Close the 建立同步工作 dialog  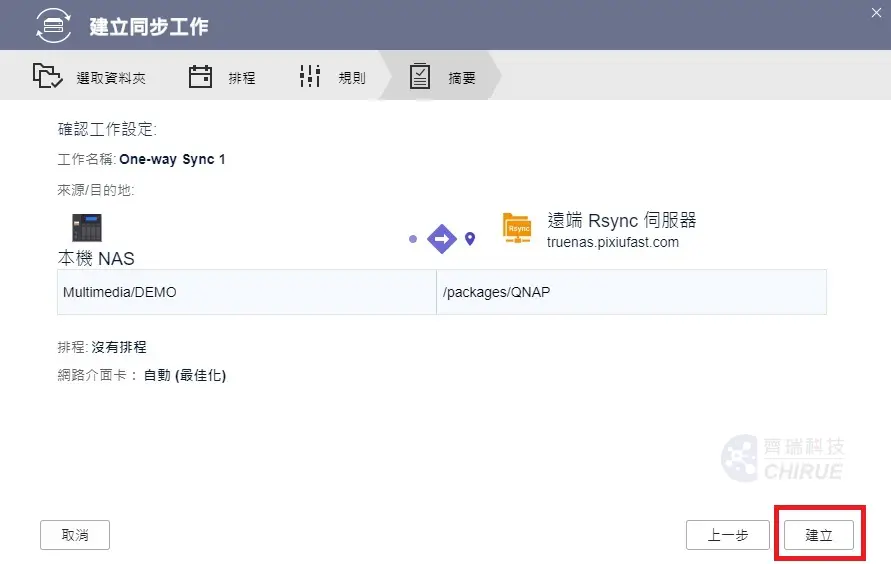click(876, 12)
